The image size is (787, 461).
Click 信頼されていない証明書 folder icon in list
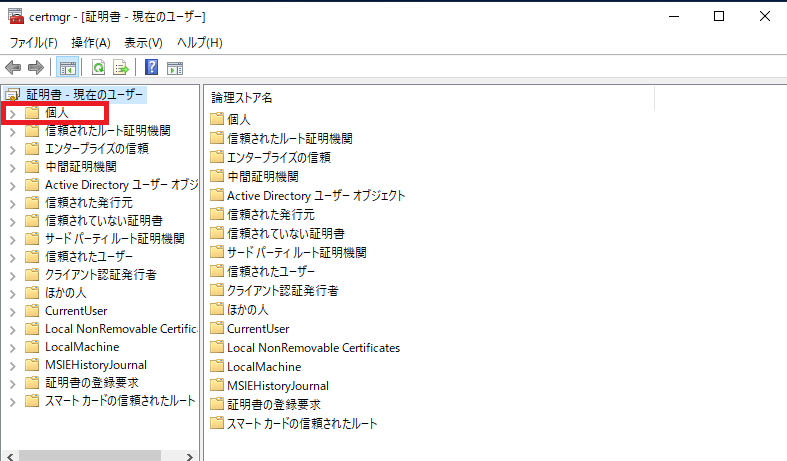217,234
